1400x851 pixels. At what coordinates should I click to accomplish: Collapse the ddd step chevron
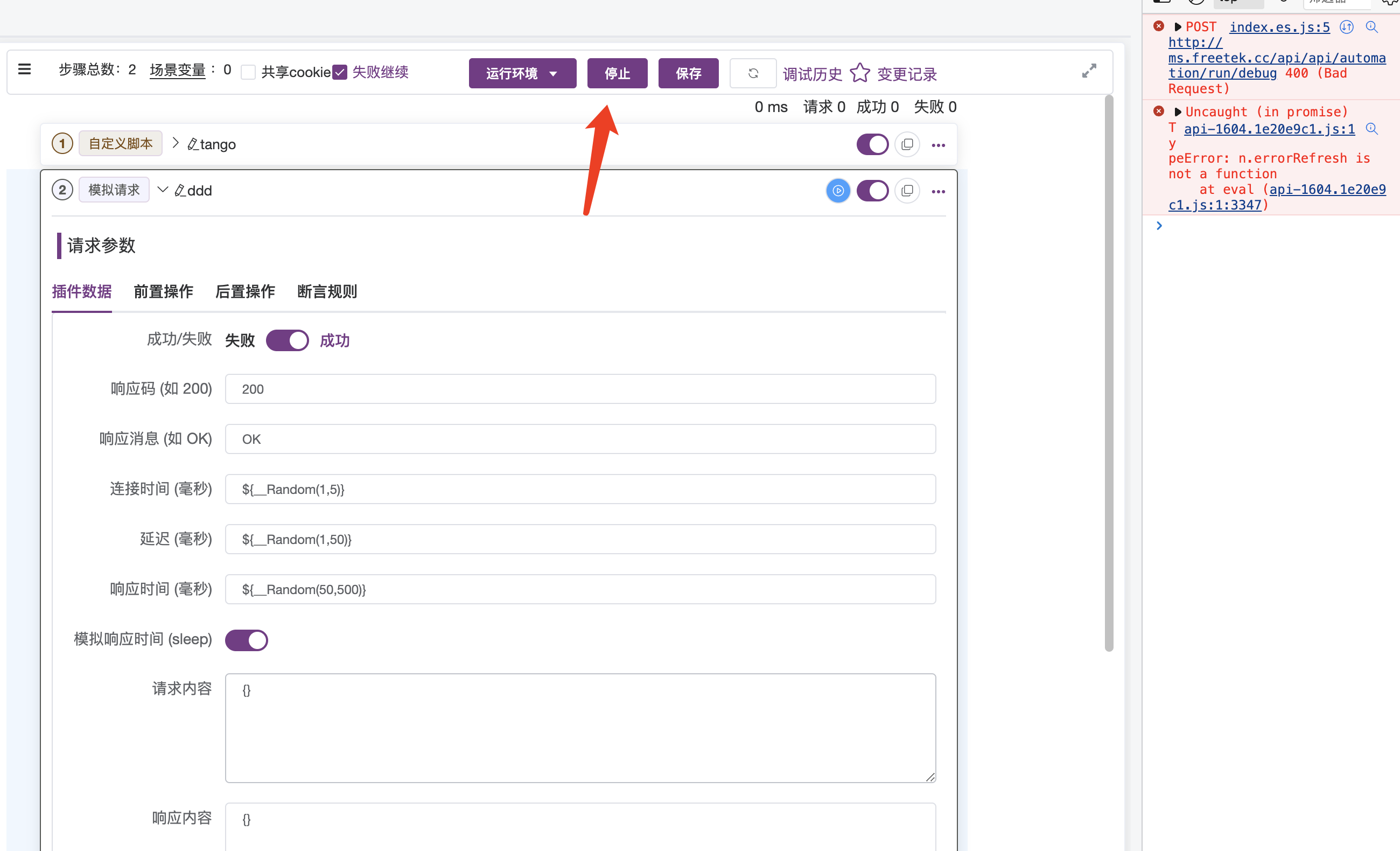(x=163, y=189)
